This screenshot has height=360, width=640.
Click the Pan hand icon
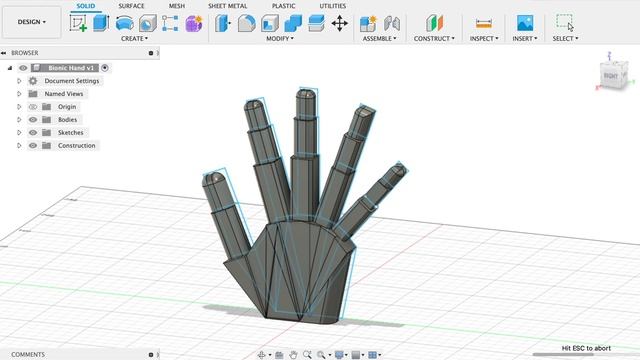(x=293, y=355)
